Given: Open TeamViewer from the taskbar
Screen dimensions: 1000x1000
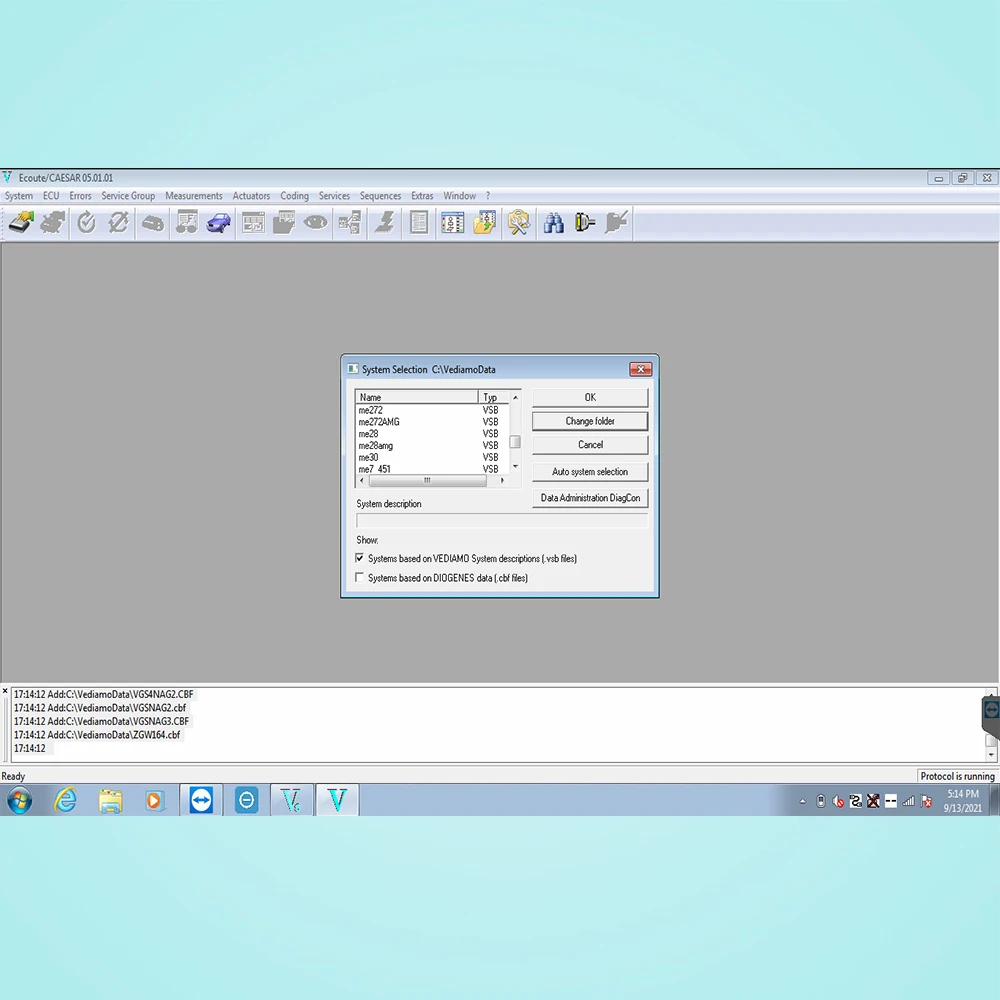Looking at the screenshot, I should click(x=201, y=800).
